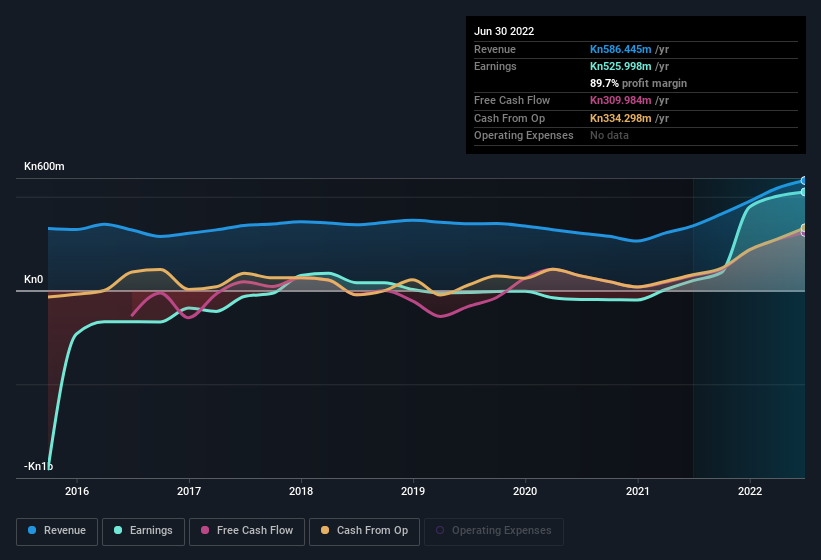821x560 pixels.
Task: Click the Kn334.298m cash from op value
Action: coord(620,118)
